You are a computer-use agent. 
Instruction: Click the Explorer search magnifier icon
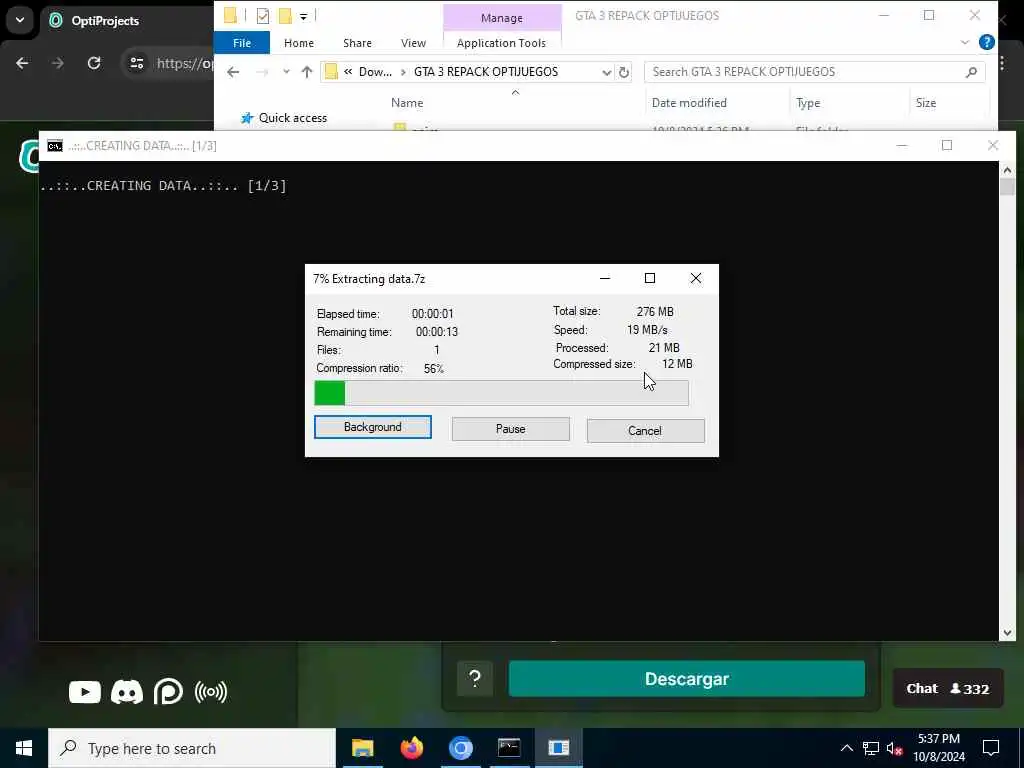coord(971,72)
